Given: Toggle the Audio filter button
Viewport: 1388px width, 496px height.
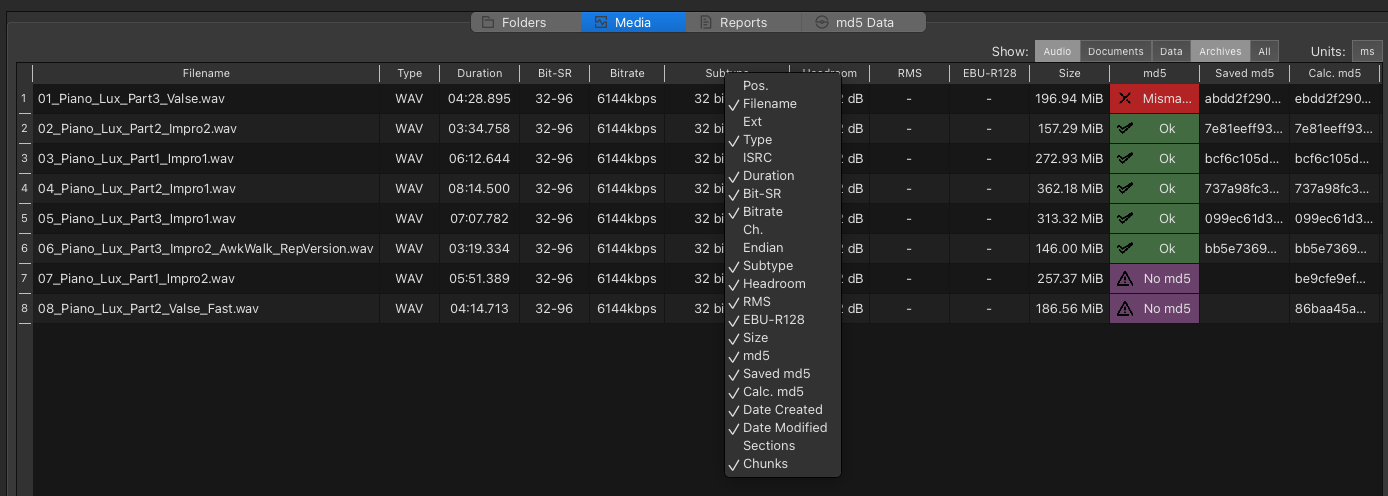Looking at the screenshot, I should tap(1057, 51).
